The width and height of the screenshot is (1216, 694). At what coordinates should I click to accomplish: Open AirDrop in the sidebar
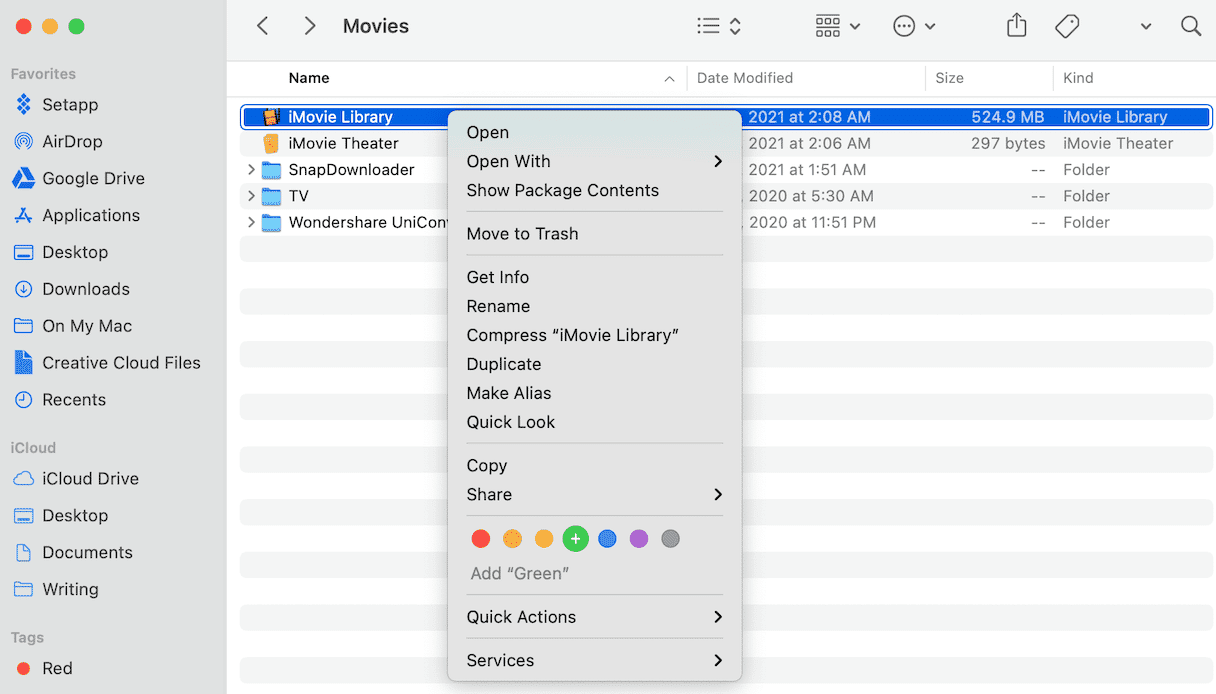pyautogui.click(x=72, y=142)
